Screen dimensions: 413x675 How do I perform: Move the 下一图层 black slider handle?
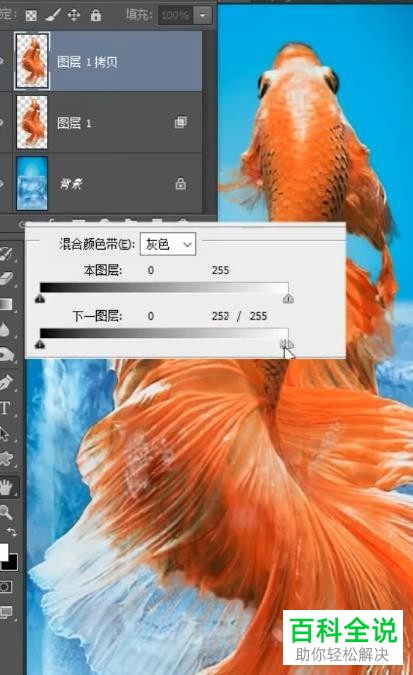40,344
